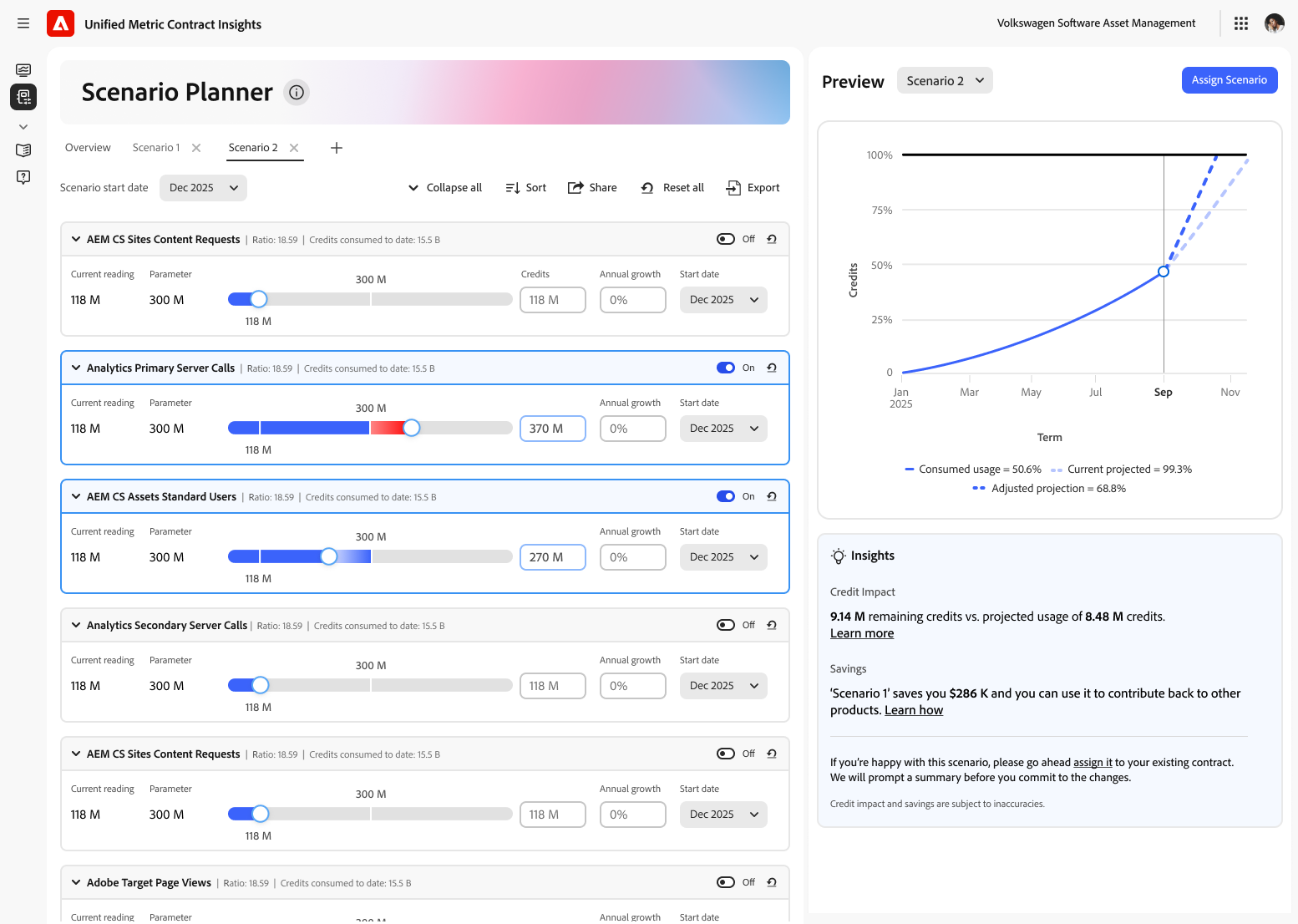Open the user profile avatar
The height and width of the screenshot is (924, 1298).
pyautogui.click(x=1274, y=23)
